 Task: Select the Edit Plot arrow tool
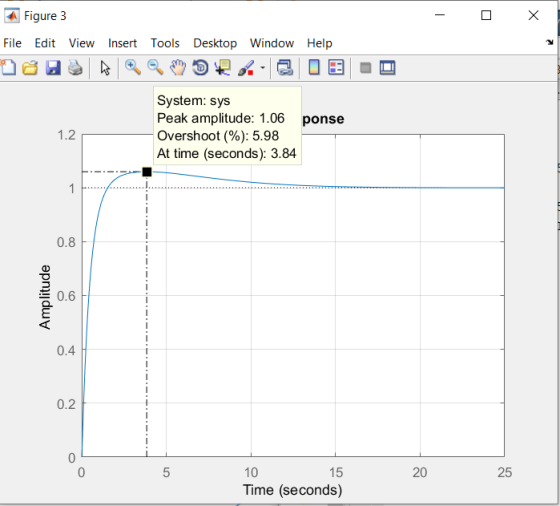[105, 68]
